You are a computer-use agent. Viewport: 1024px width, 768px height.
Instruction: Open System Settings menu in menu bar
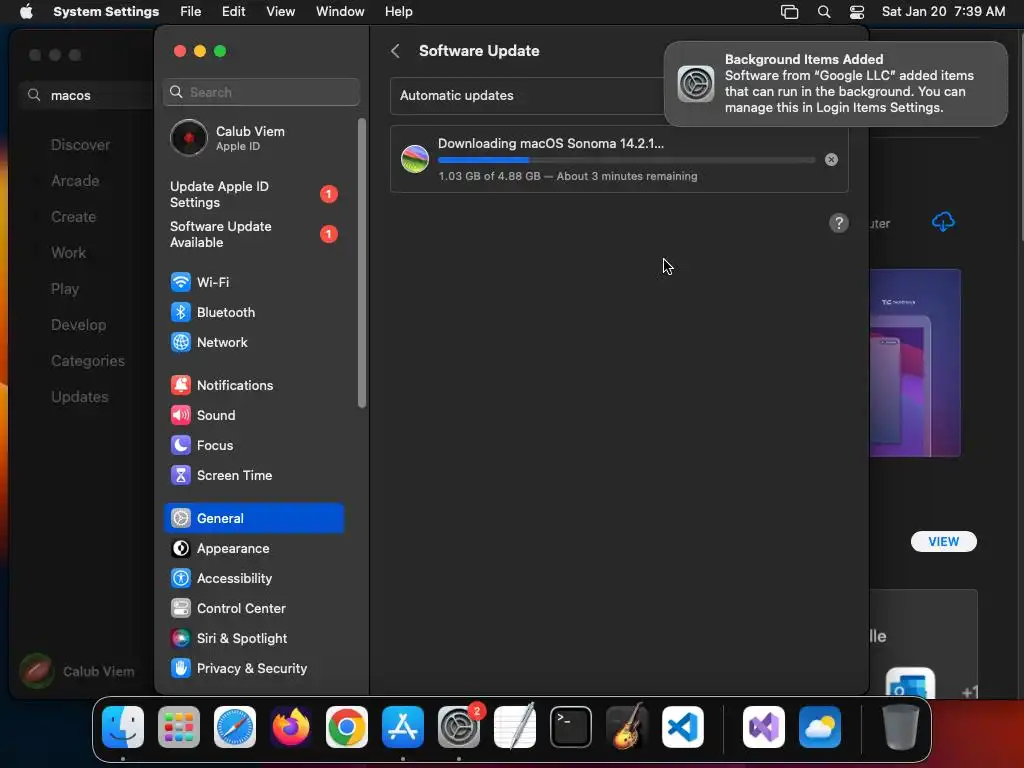[x=106, y=12]
